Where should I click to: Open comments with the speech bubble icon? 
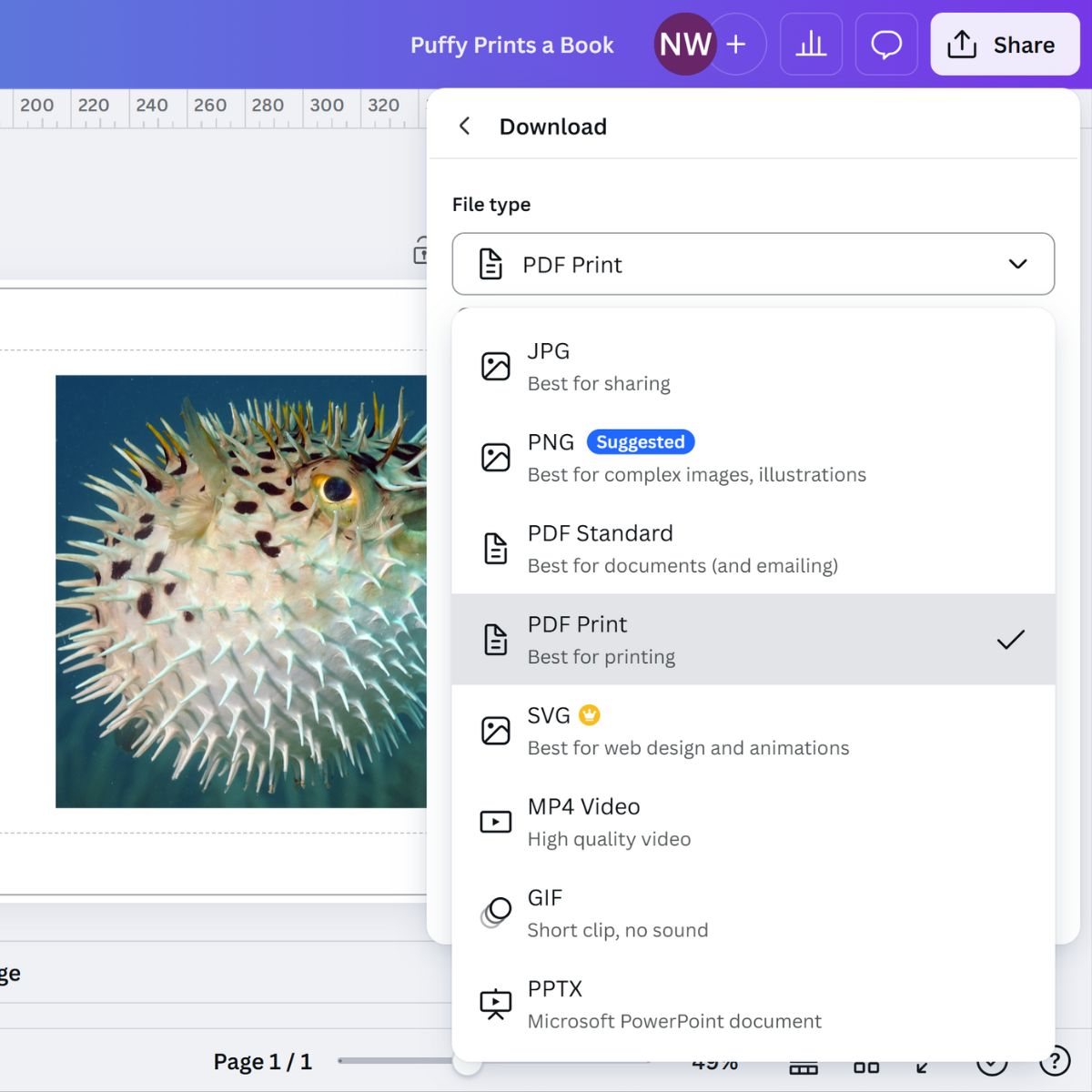point(885,44)
